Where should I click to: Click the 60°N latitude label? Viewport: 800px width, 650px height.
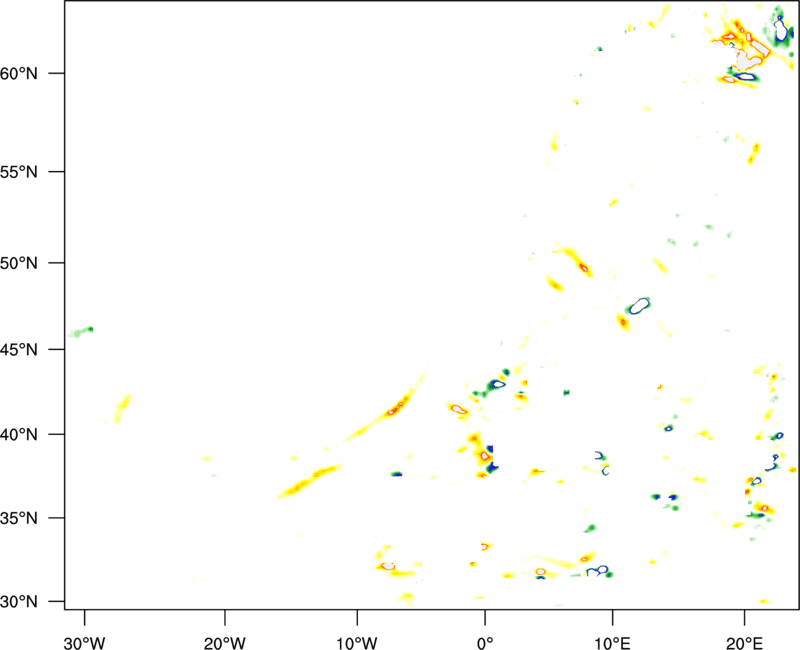tap(19, 74)
